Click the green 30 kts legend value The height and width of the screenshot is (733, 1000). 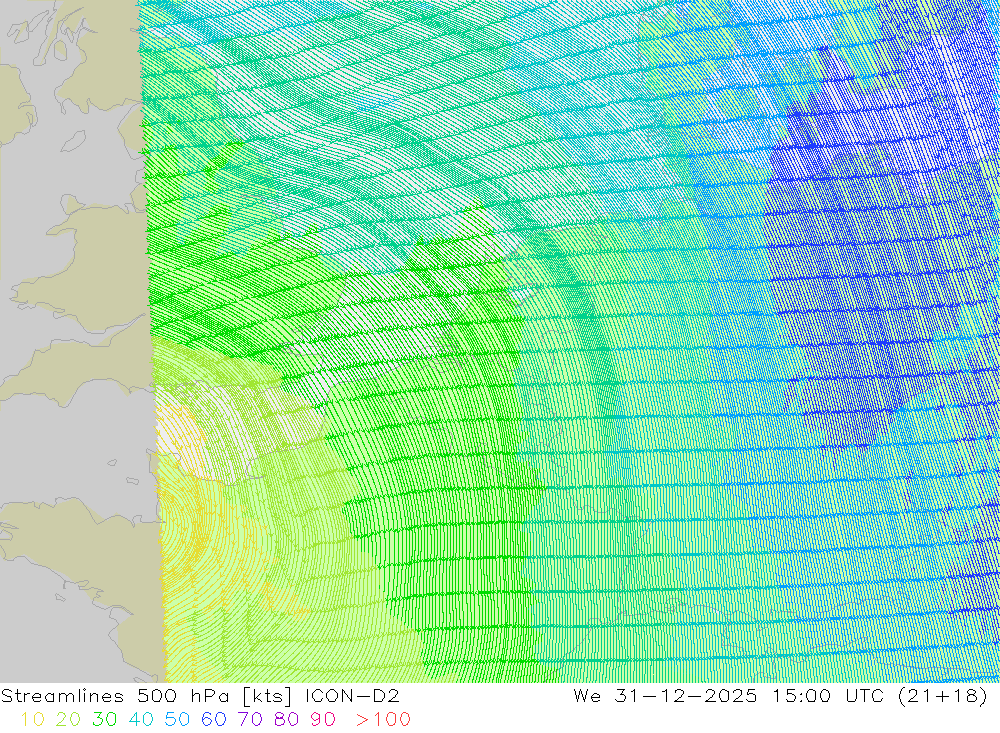[105, 720]
